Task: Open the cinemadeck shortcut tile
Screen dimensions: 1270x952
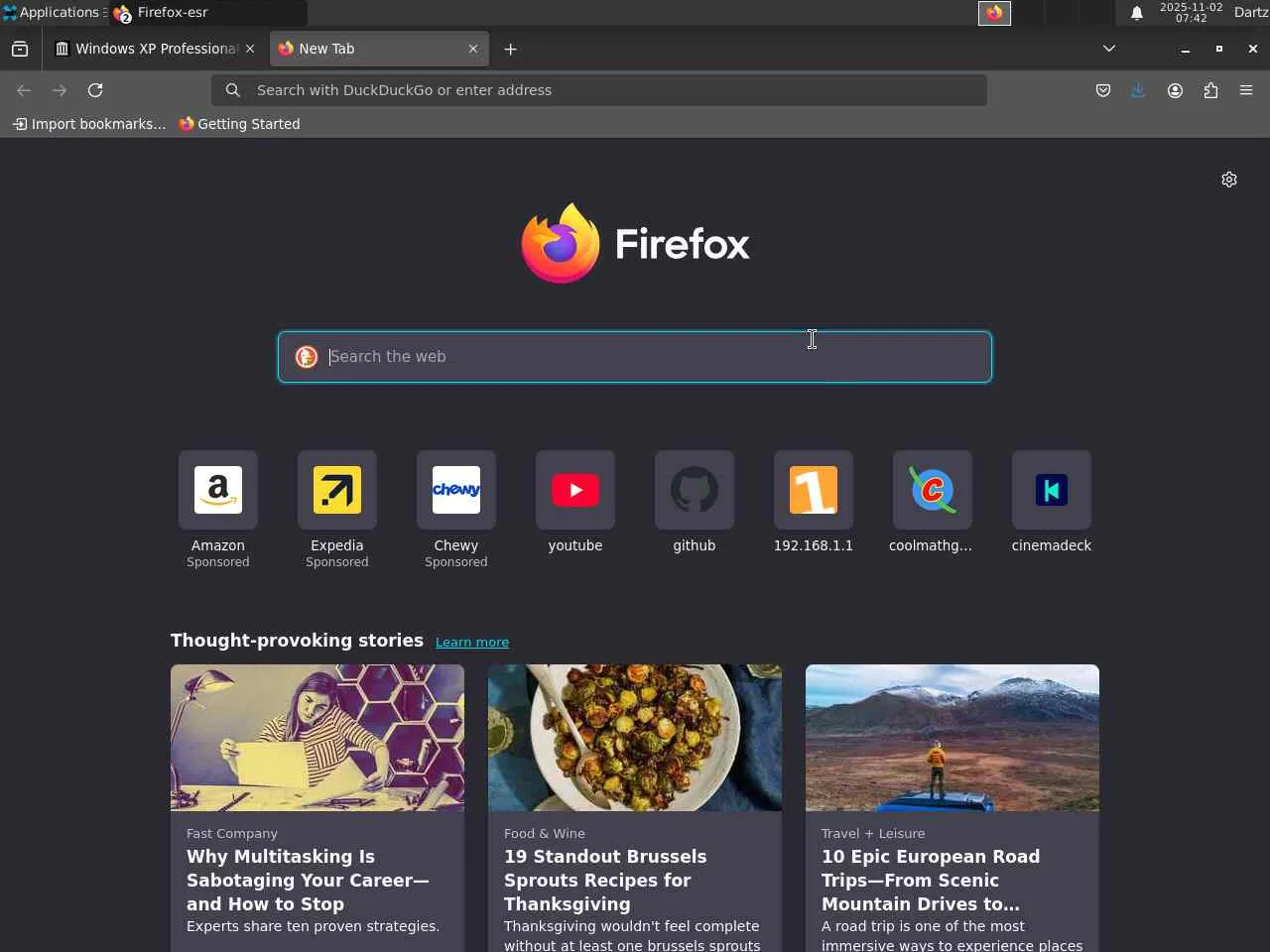Action: pyautogui.click(x=1052, y=490)
